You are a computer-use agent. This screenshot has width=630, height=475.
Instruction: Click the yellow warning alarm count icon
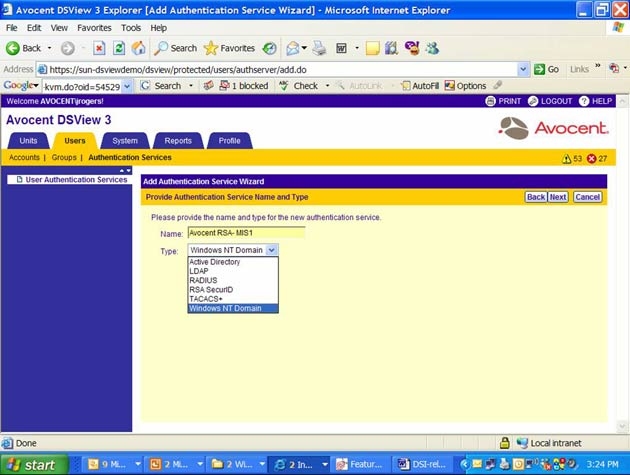567,158
